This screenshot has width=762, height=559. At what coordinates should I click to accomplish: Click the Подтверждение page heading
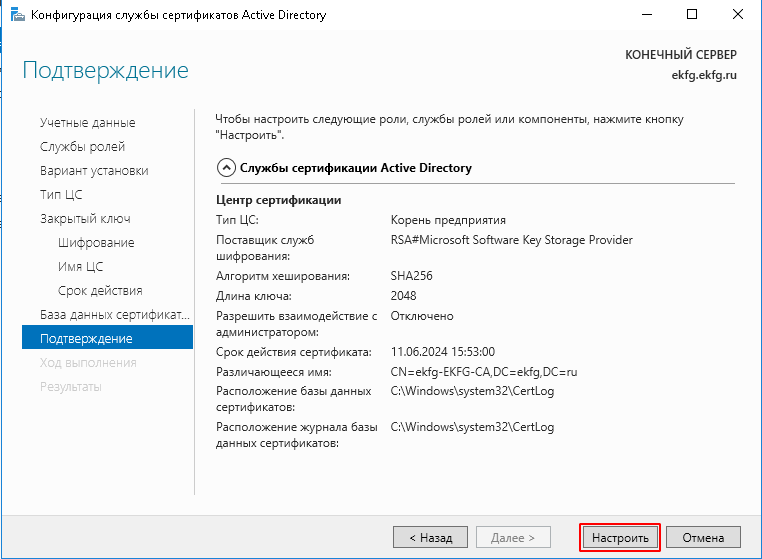(x=105, y=70)
